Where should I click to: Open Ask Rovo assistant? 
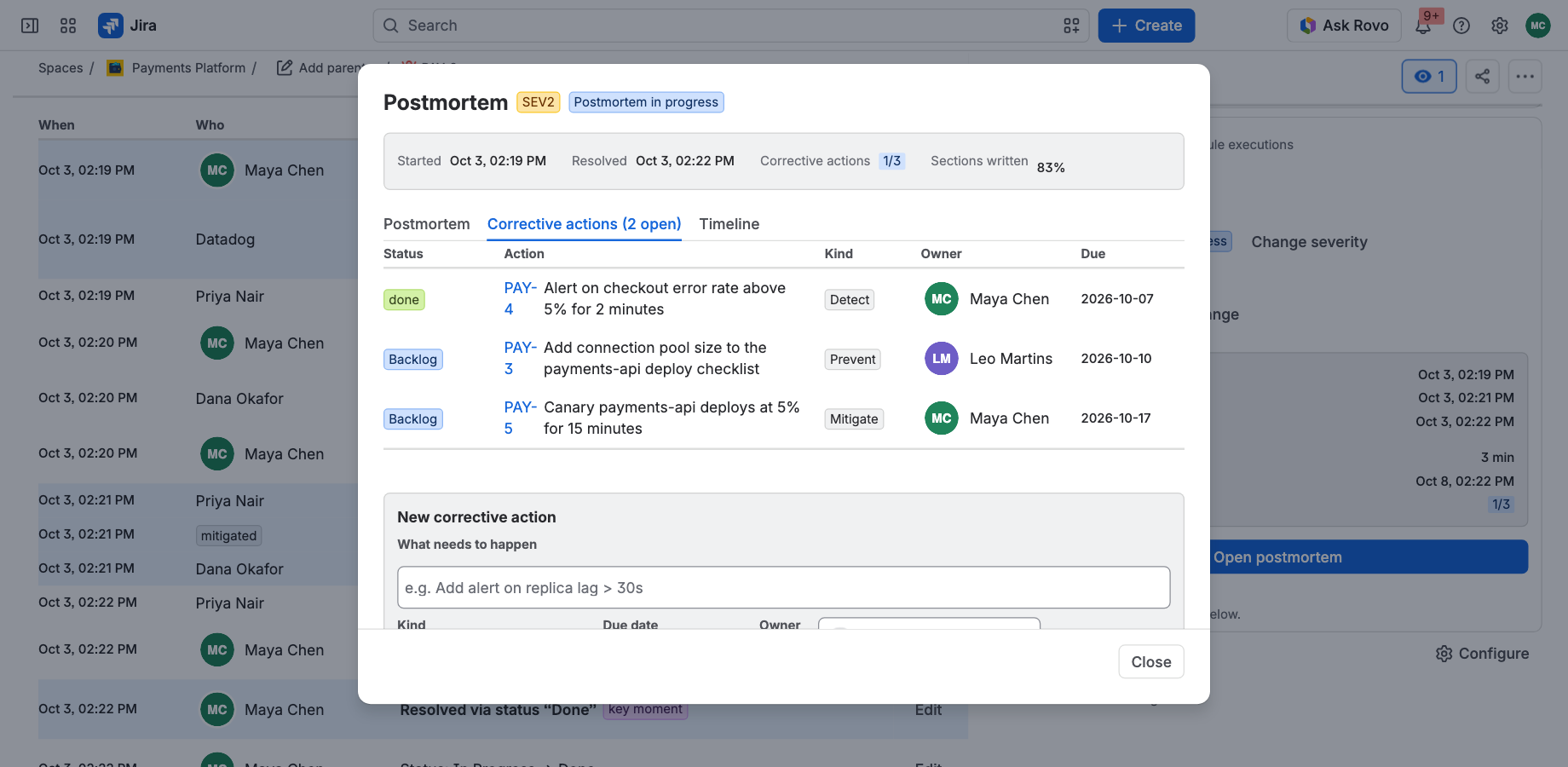(1344, 26)
